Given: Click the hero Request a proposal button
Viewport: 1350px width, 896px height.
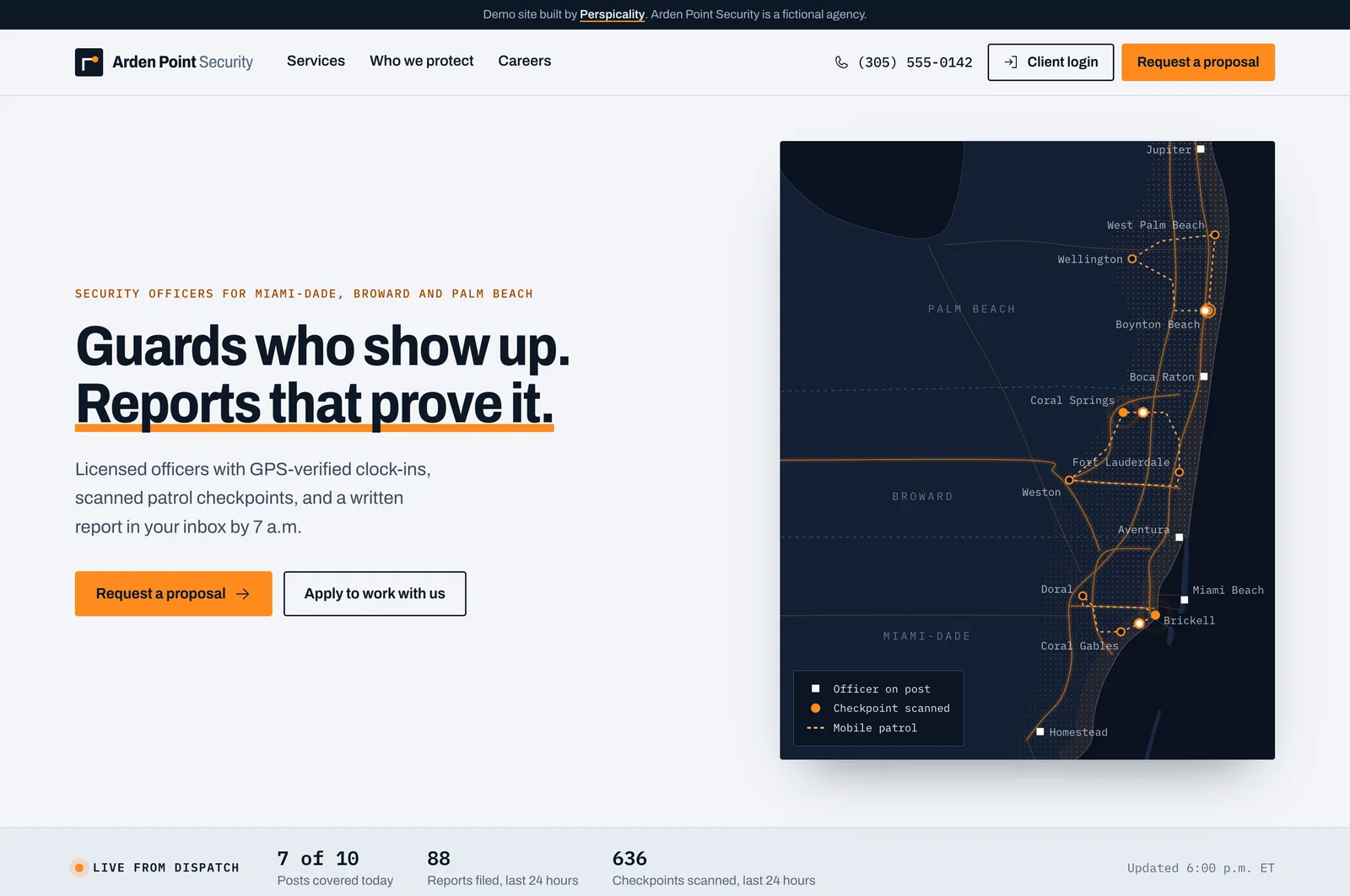Looking at the screenshot, I should (174, 594).
